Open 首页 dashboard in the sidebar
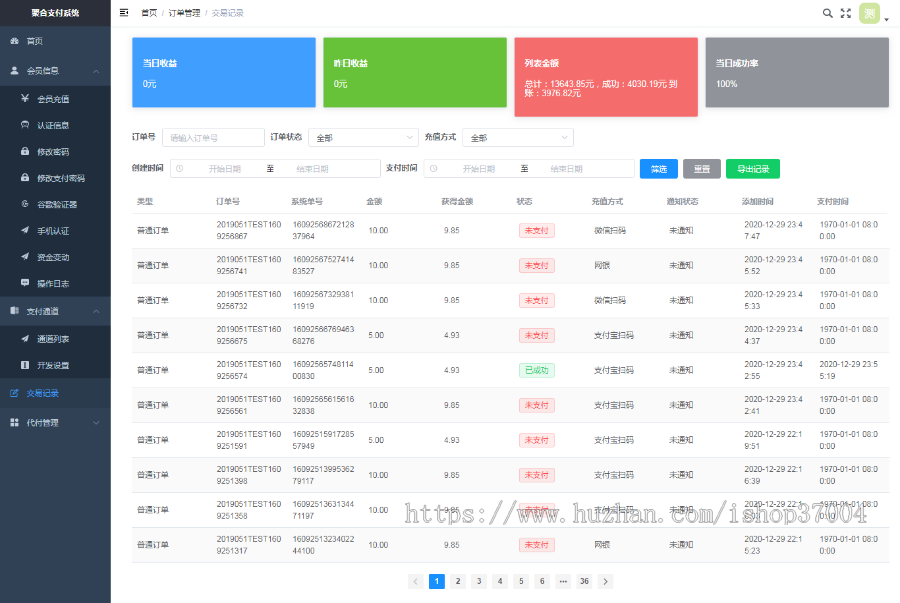This screenshot has width=900, height=603. (x=35, y=41)
